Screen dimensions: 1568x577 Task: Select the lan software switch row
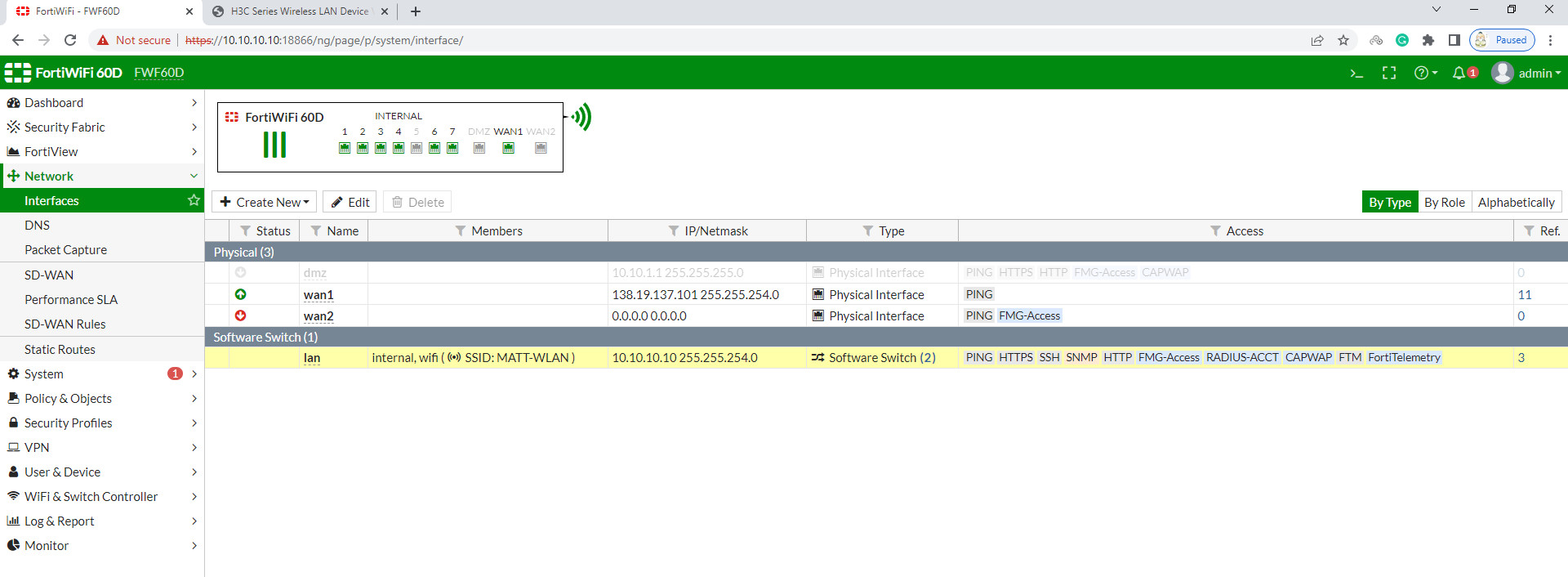[x=886, y=357]
